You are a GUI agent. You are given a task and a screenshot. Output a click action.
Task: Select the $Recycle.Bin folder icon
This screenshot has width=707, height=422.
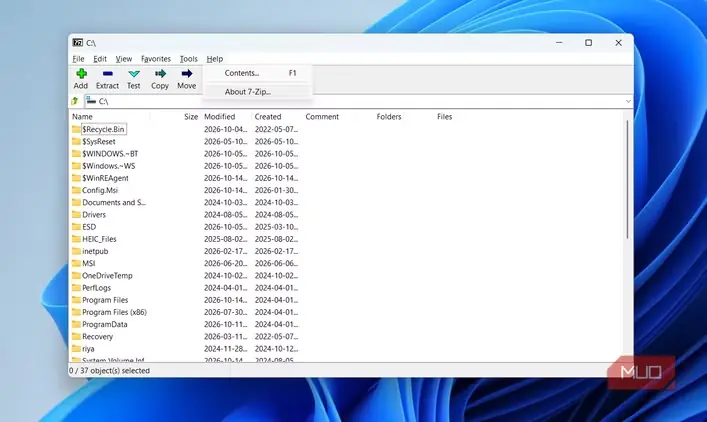(x=76, y=129)
